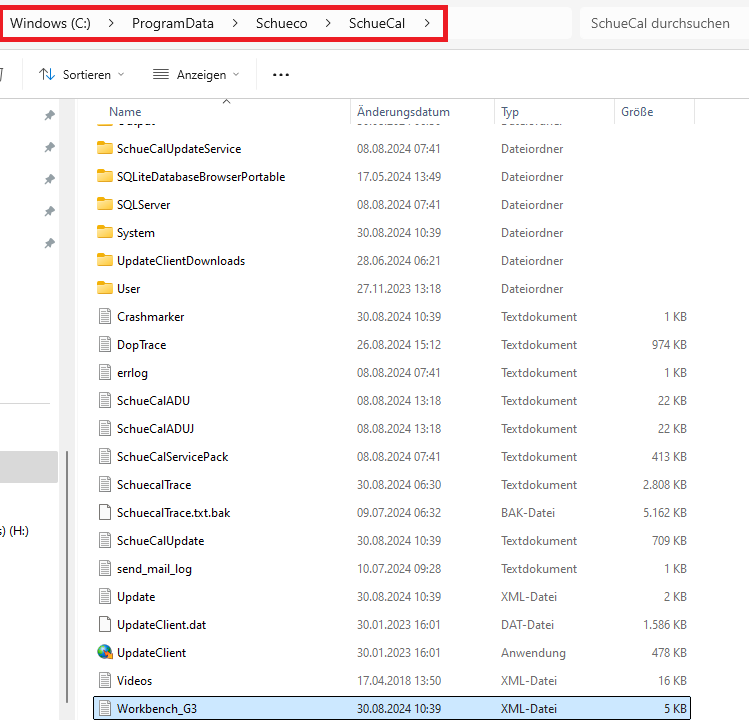Viewport: 749px width, 725px height.
Task: Sort by the Änderungsdatum column header
Action: pyautogui.click(x=403, y=112)
